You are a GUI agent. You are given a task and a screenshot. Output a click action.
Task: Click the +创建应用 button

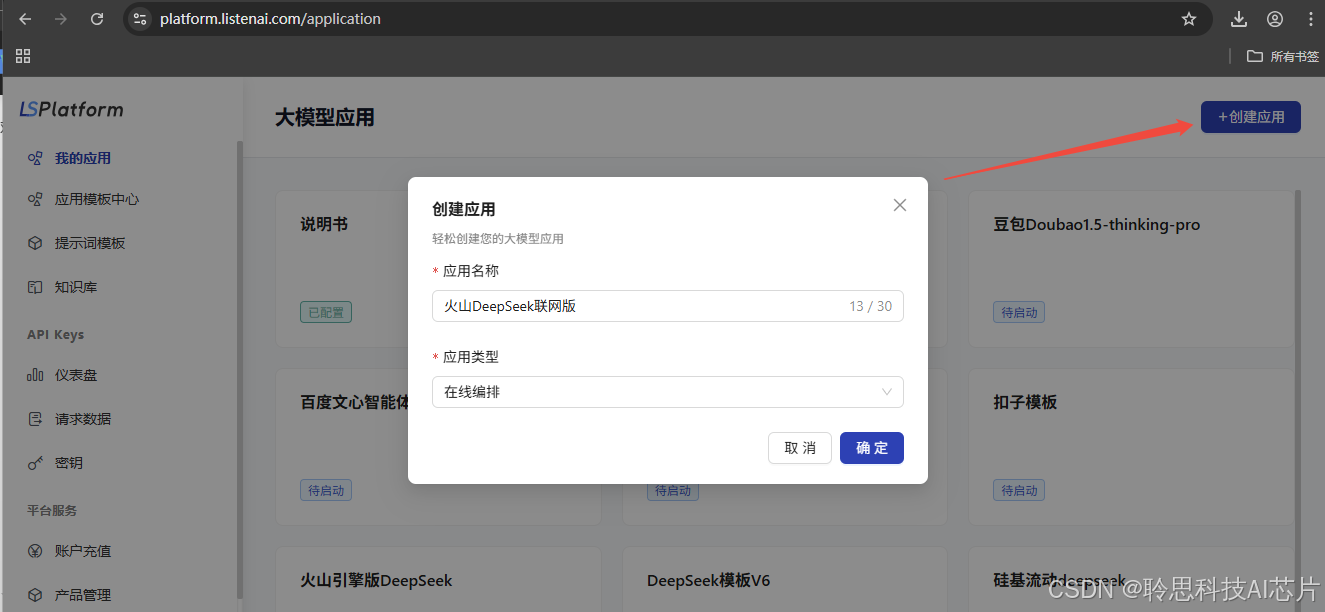1250,117
